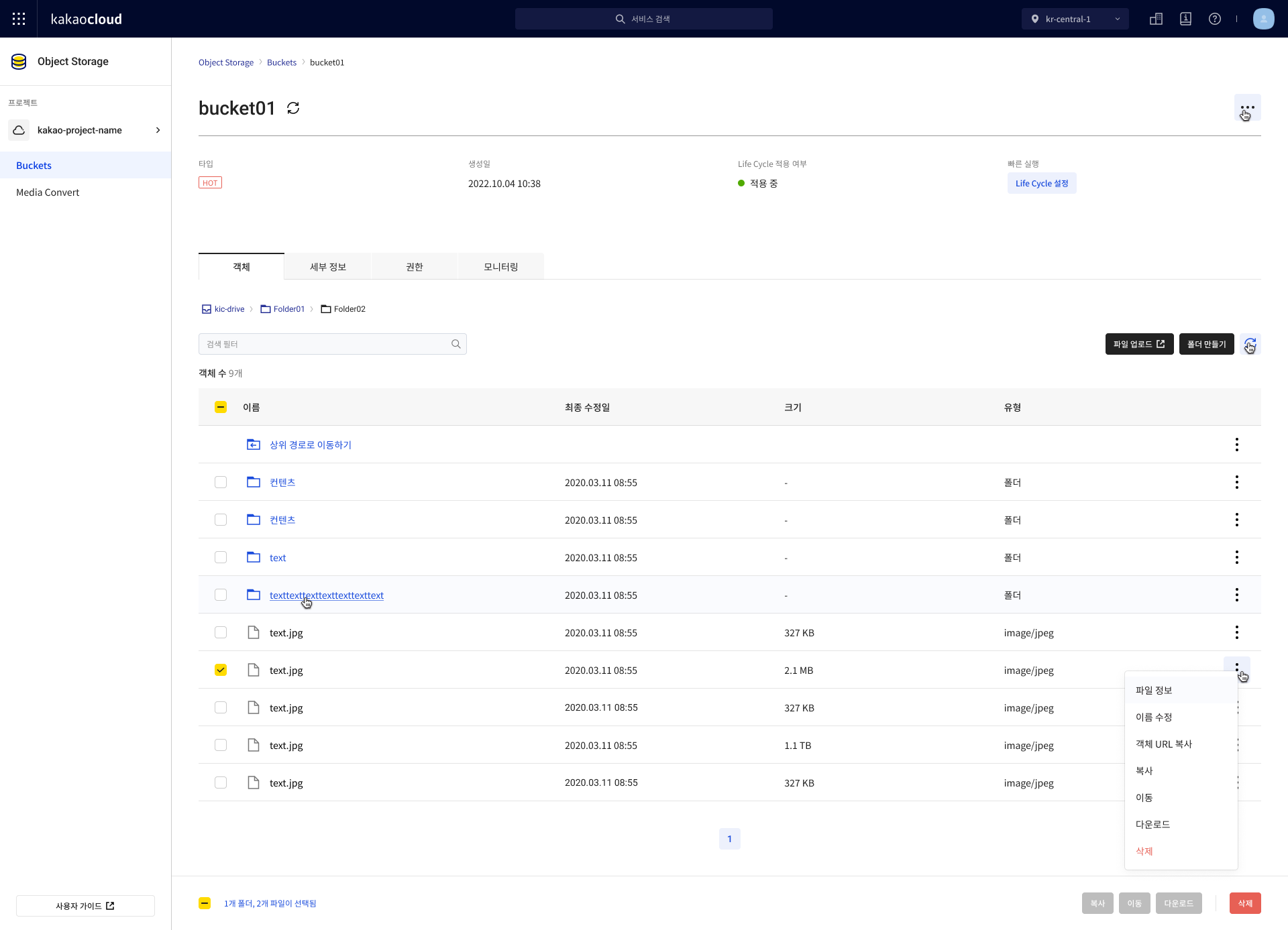Switch to the 권한 tab
The image size is (1288, 930).
click(415, 267)
